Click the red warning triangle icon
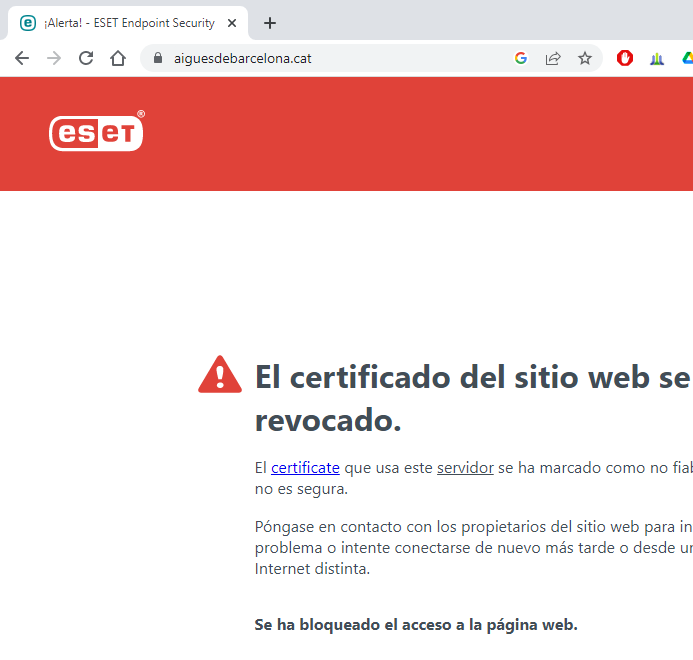Image resolution: width=693 pixels, height=660 pixels. (220, 375)
